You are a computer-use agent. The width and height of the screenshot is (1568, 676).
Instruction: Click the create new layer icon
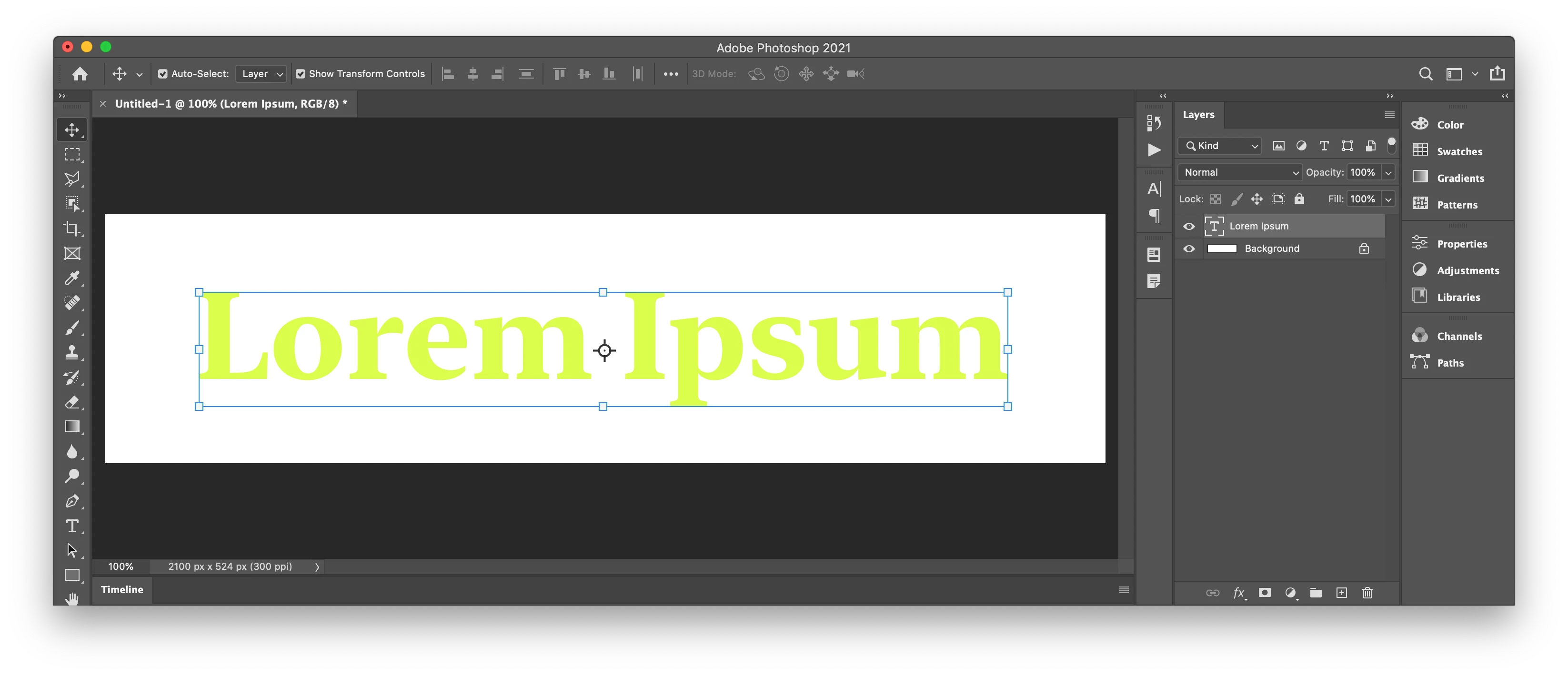(1342, 593)
